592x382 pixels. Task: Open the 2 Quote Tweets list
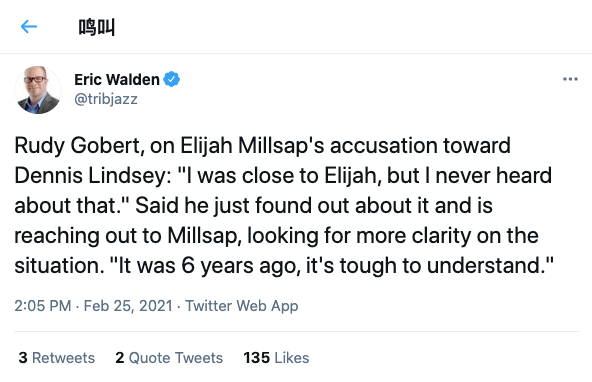[x=169, y=357]
